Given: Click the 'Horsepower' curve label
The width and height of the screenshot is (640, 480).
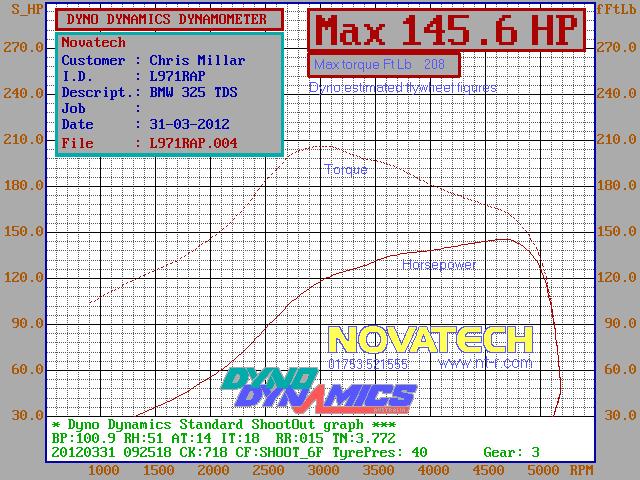Looking at the screenshot, I should pos(439,265).
